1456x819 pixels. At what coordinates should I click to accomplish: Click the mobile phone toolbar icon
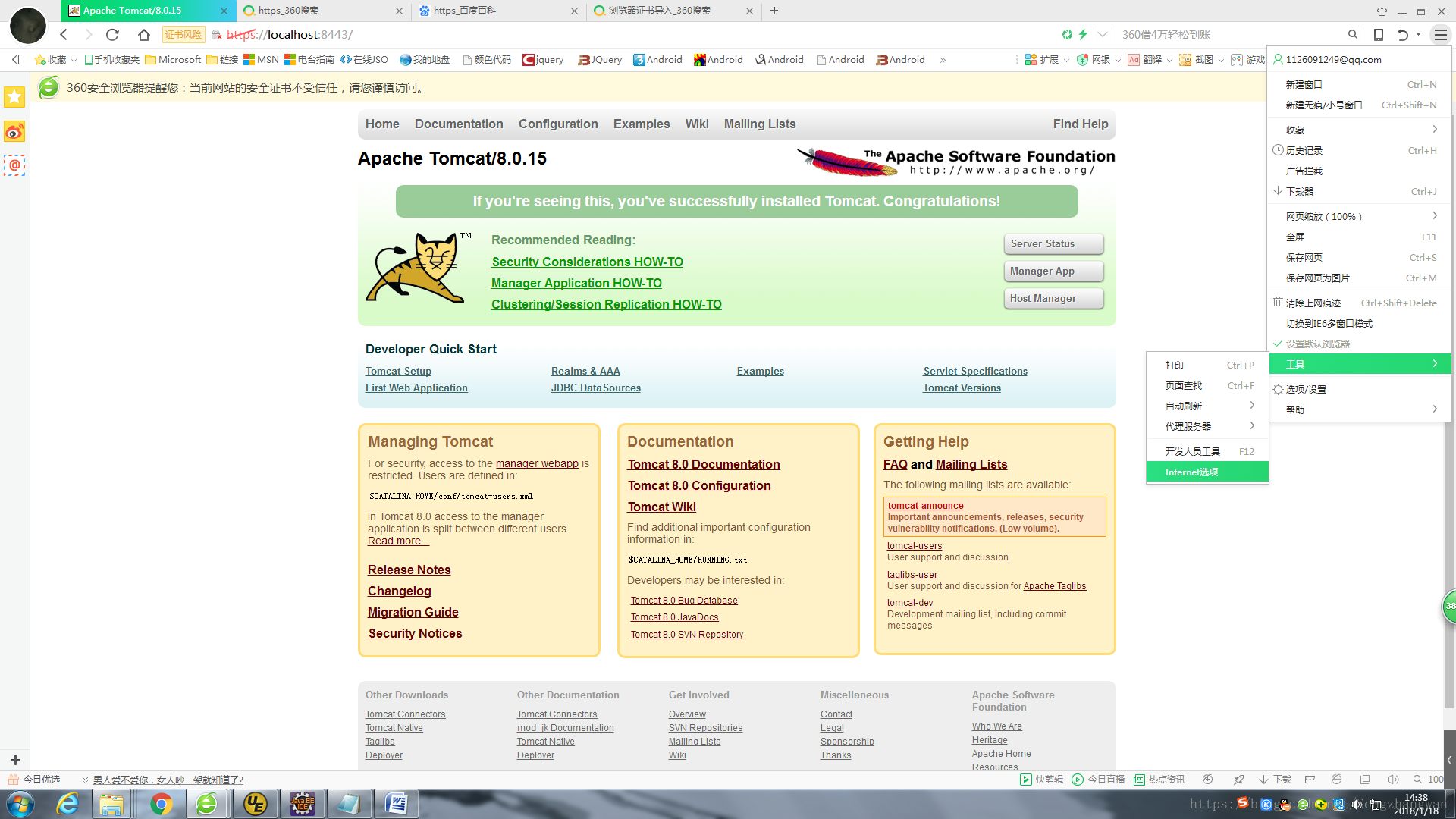[x=1379, y=35]
